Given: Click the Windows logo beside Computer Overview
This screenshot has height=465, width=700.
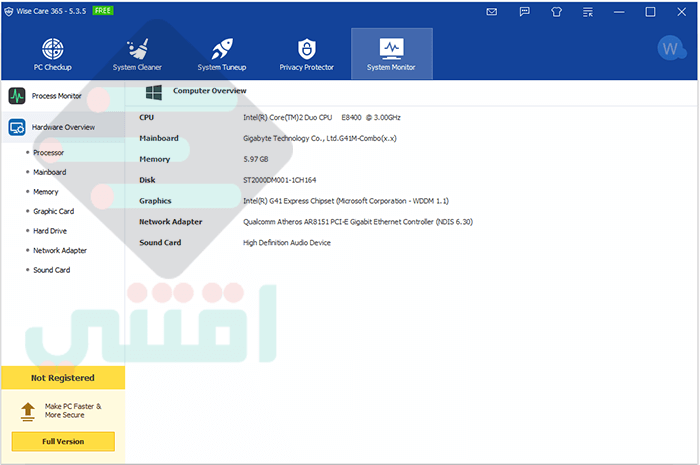Looking at the screenshot, I should (x=154, y=92).
